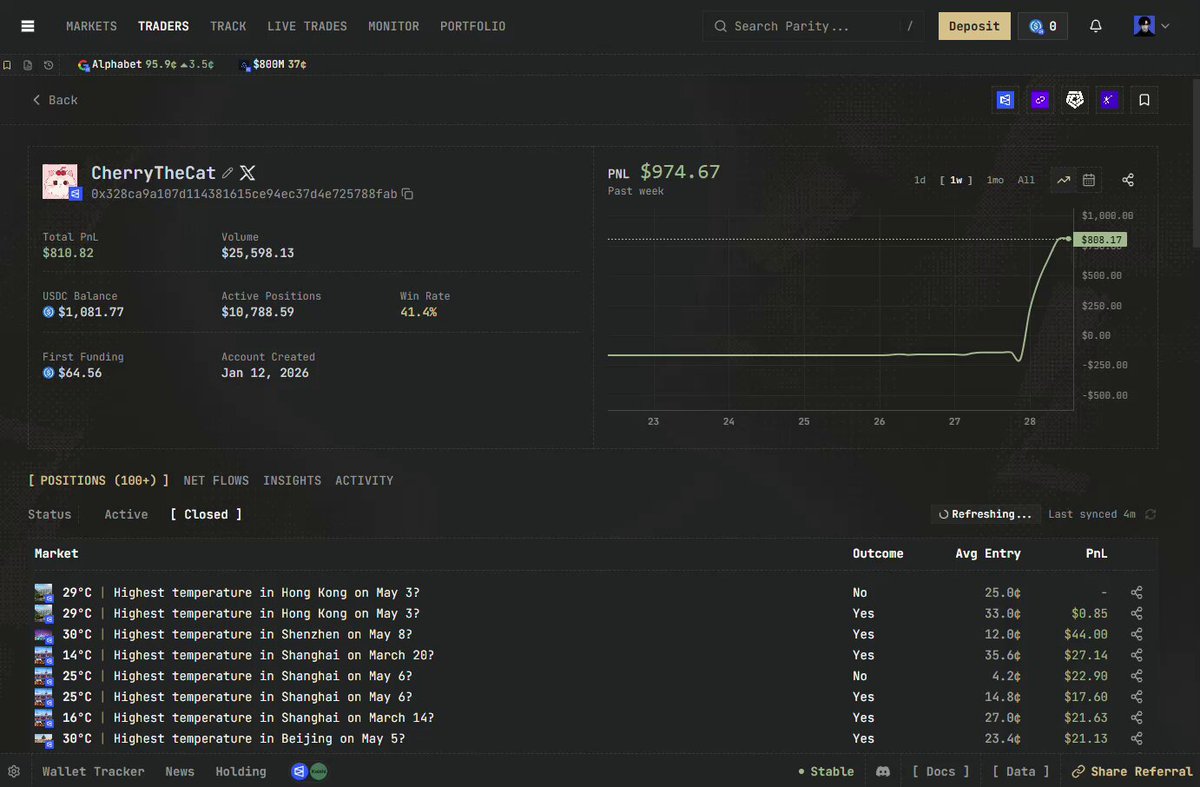1200x787 pixels.
Task: Switch to the Activity tab
Action: (364, 481)
